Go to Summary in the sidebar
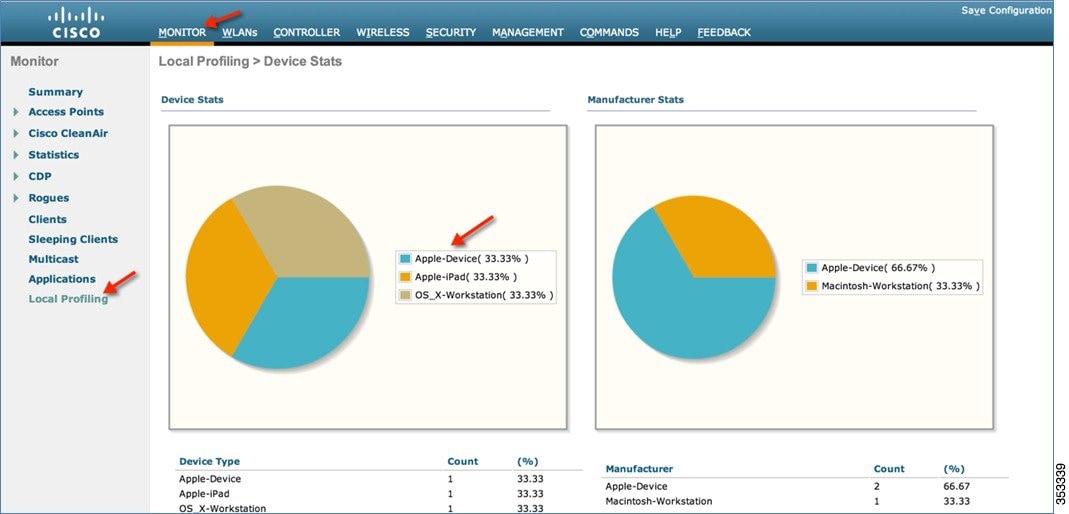This screenshot has width=1069, height=514. coord(55,92)
